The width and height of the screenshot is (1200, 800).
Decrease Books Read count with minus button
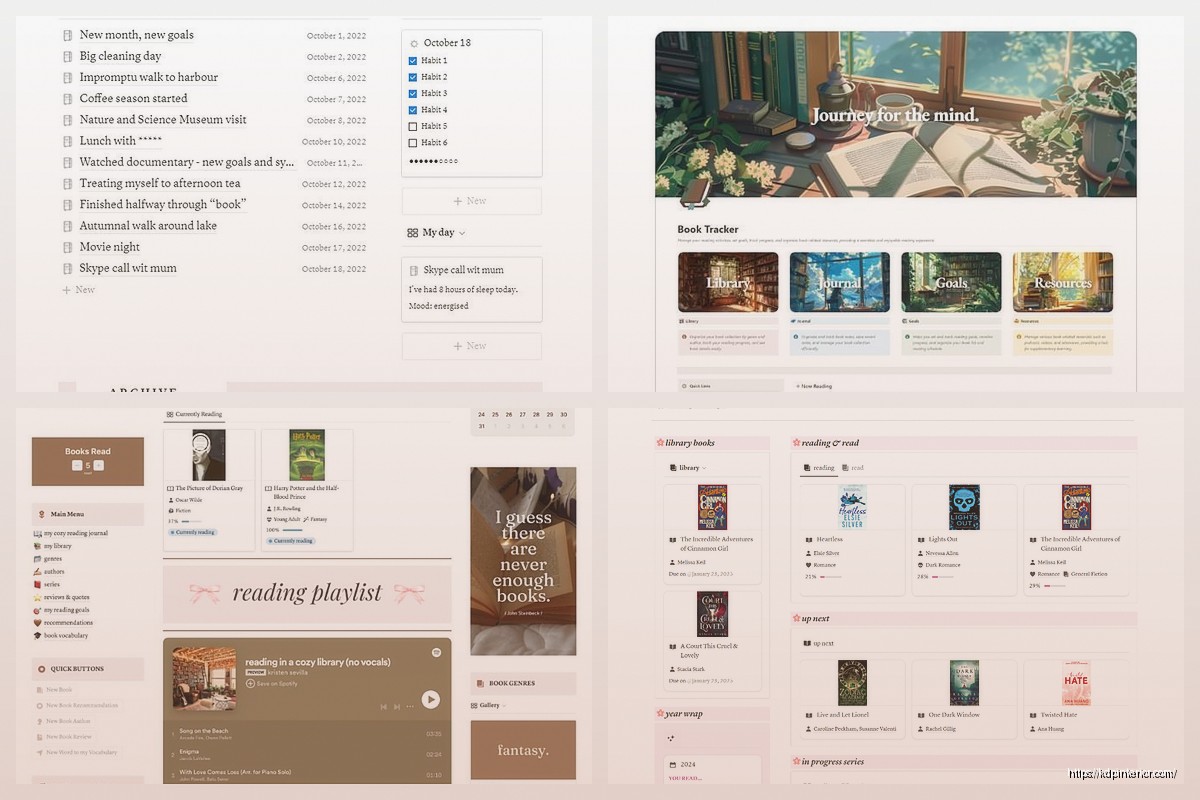coord(76,466)
